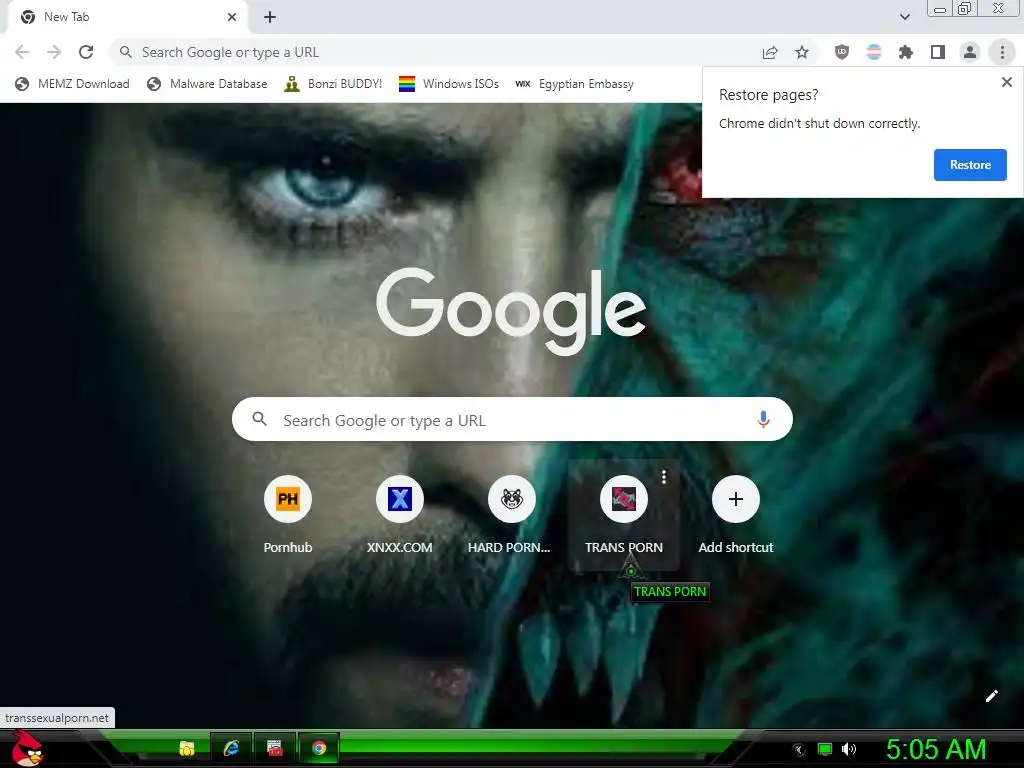Go back with the back arrow
The height and width of the screenshot is (768, 1024).
22,52
